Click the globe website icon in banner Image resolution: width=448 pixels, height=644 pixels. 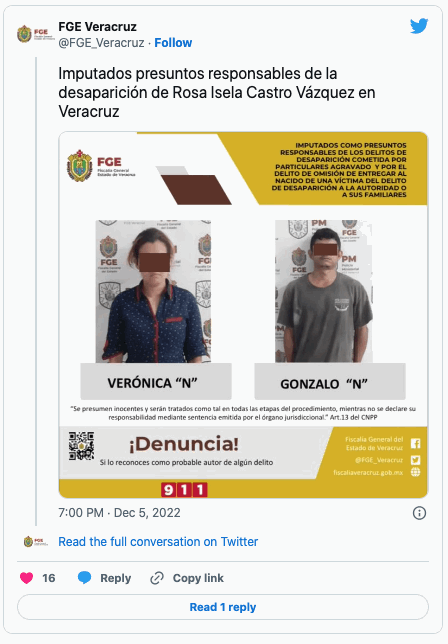pyautogui.click(x=416, y=472)
